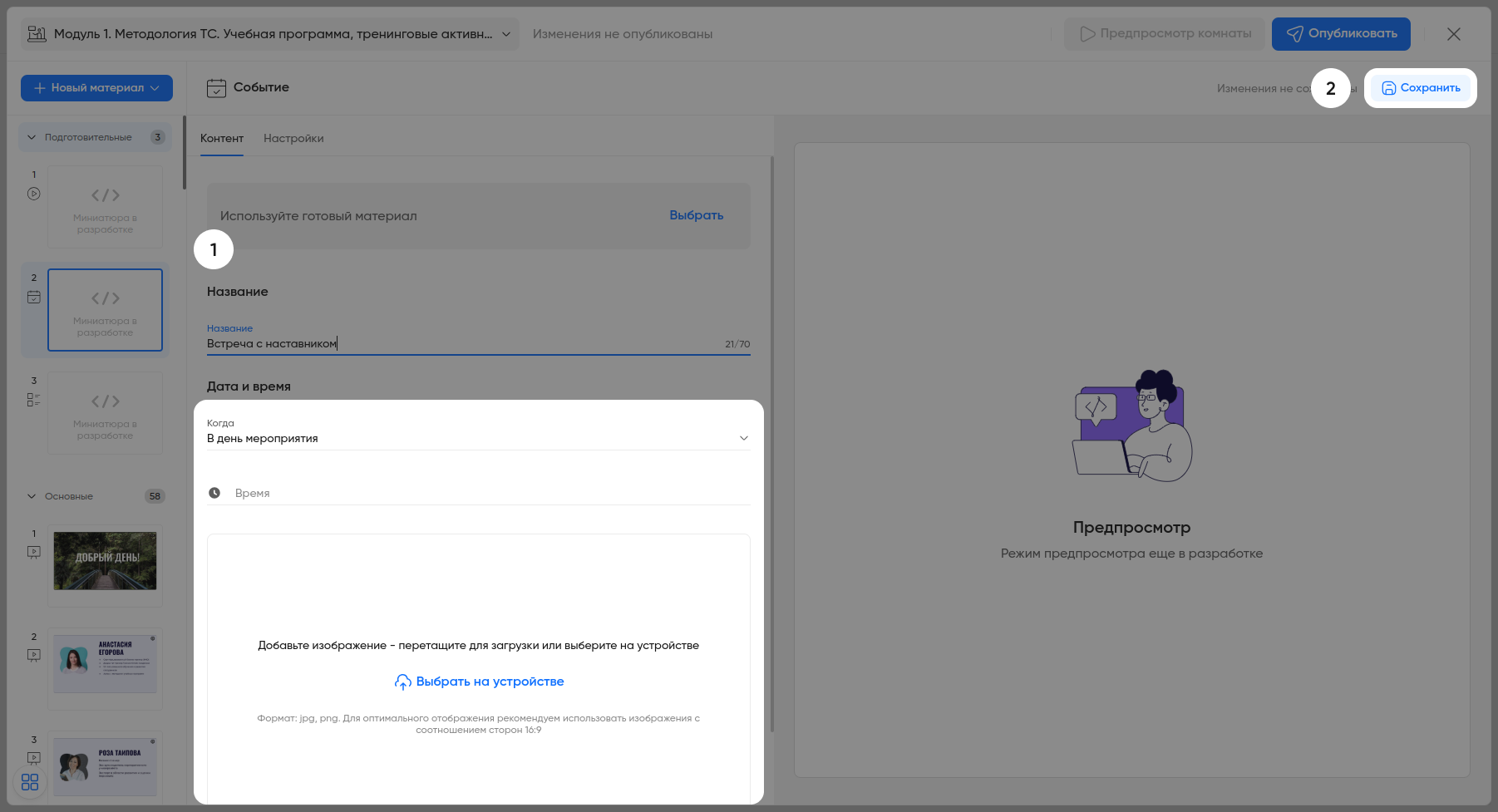
Task: Collapse the Основные section
Action: coord(32,496)
